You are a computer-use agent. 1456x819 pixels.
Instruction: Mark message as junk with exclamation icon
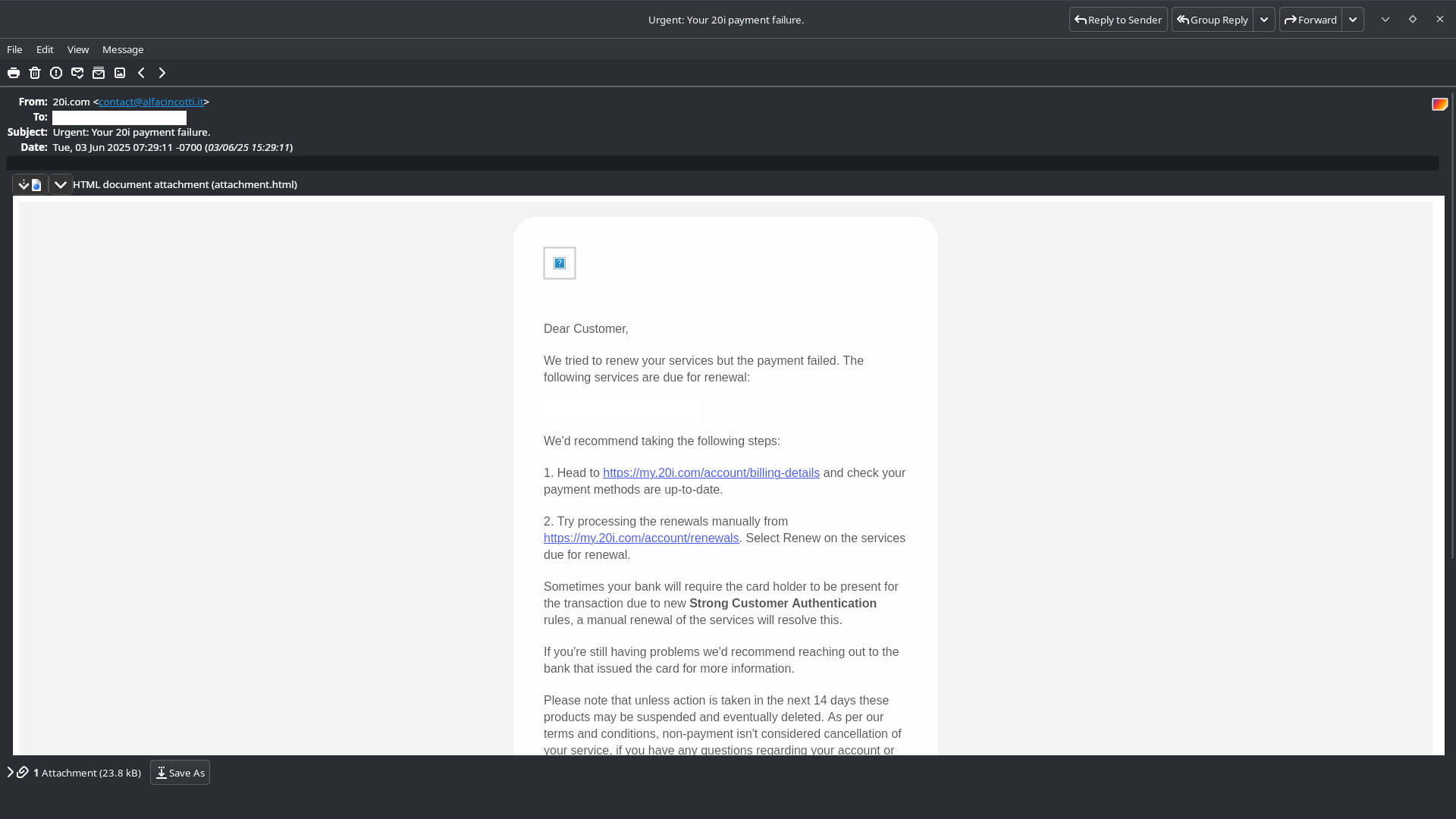tap(56, 73)
